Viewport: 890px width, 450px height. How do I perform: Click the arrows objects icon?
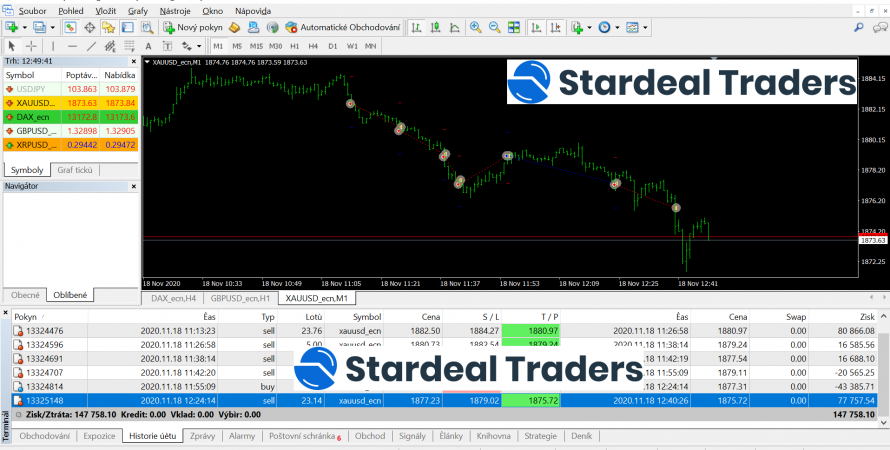coord(186,46)
